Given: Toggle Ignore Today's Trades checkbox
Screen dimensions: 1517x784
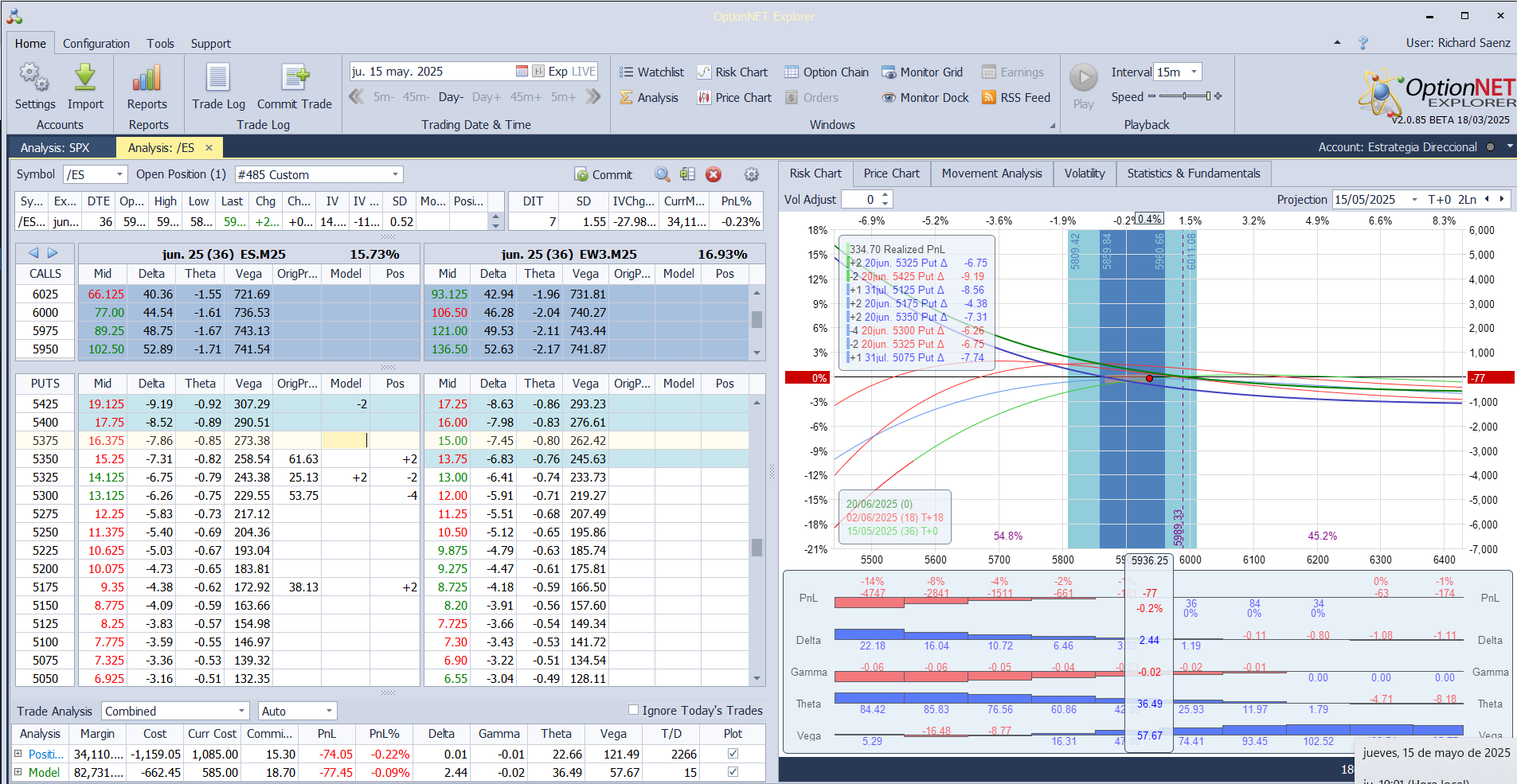Looking at the screenshot, I should 634,710.
